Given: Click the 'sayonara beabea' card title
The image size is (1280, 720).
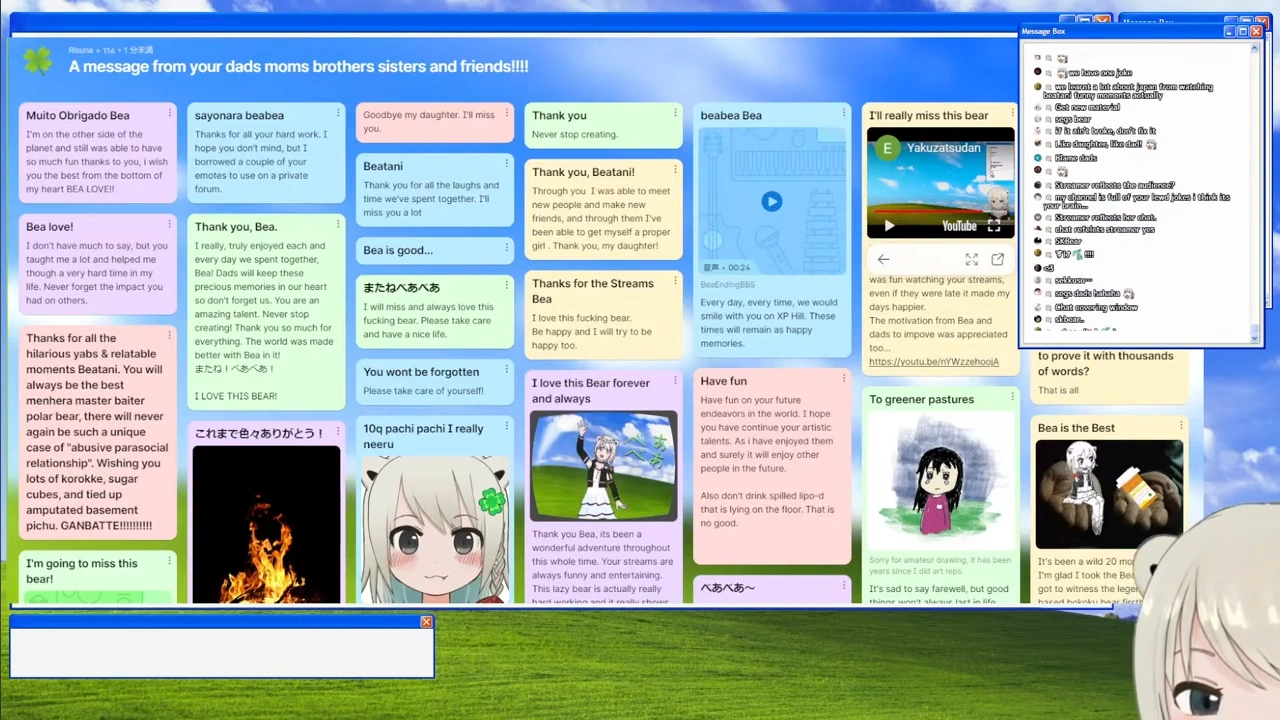Looking at the screenshot, I should click(239, 116).
